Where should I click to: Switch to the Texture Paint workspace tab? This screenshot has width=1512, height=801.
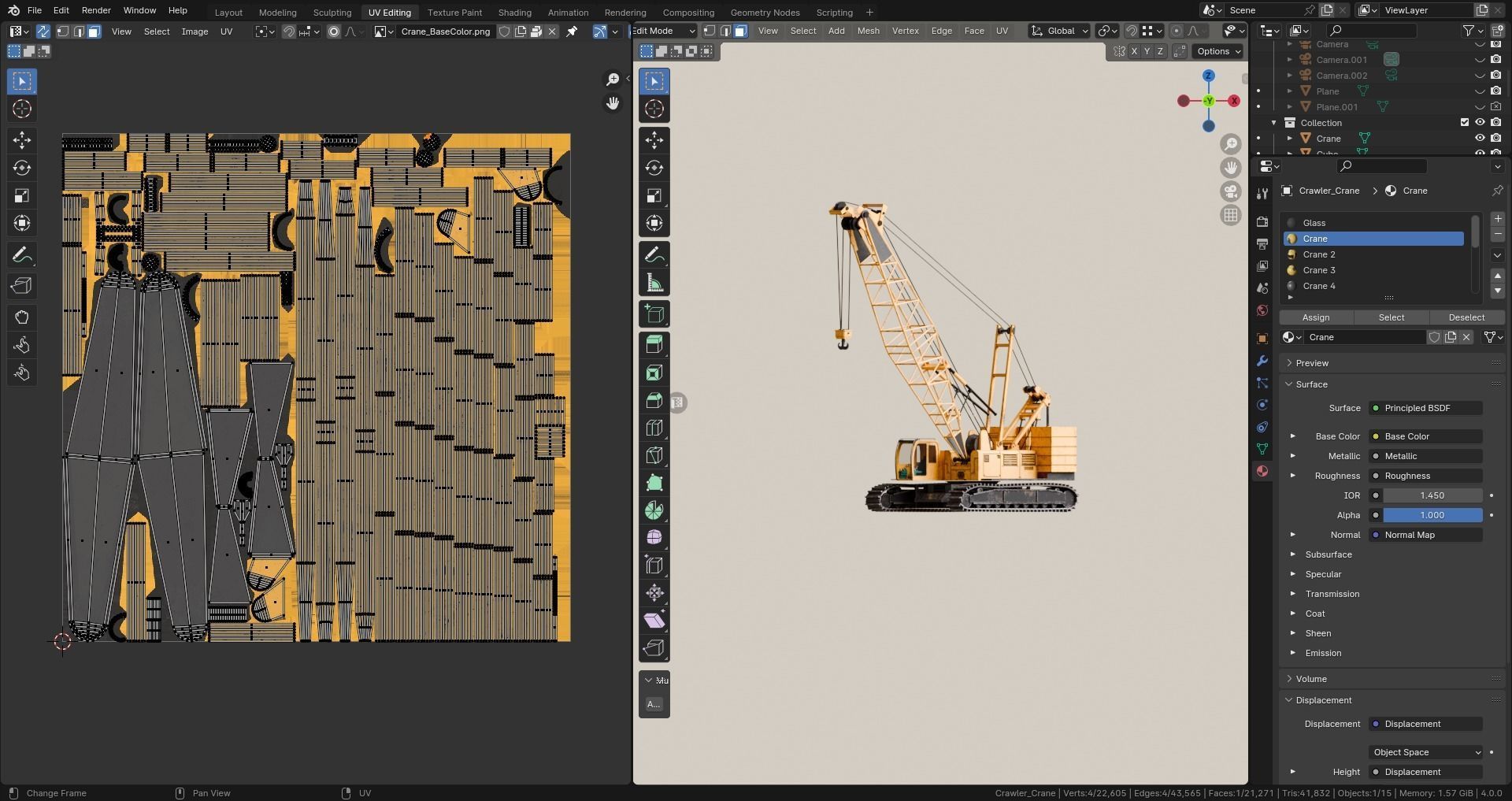pos(454,13)
